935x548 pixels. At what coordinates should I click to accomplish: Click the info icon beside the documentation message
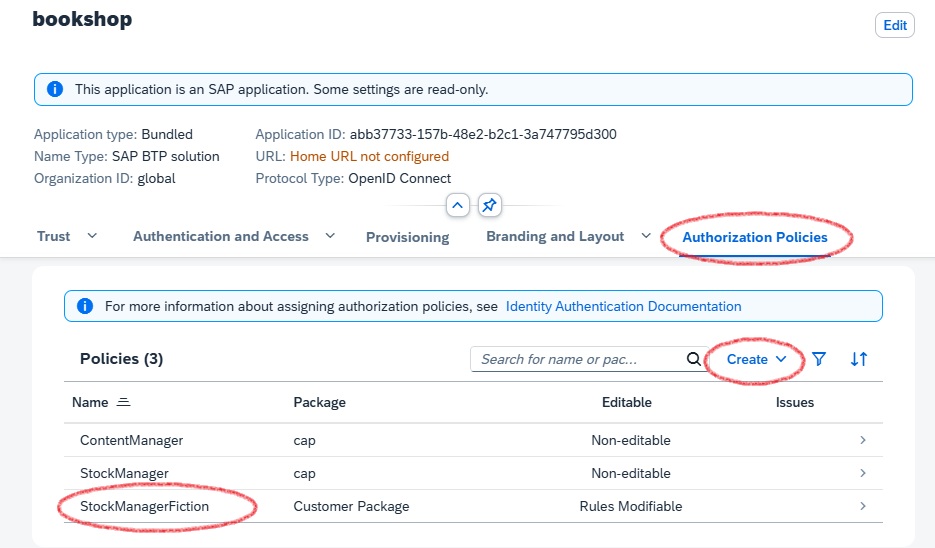[x=85, y=306]
